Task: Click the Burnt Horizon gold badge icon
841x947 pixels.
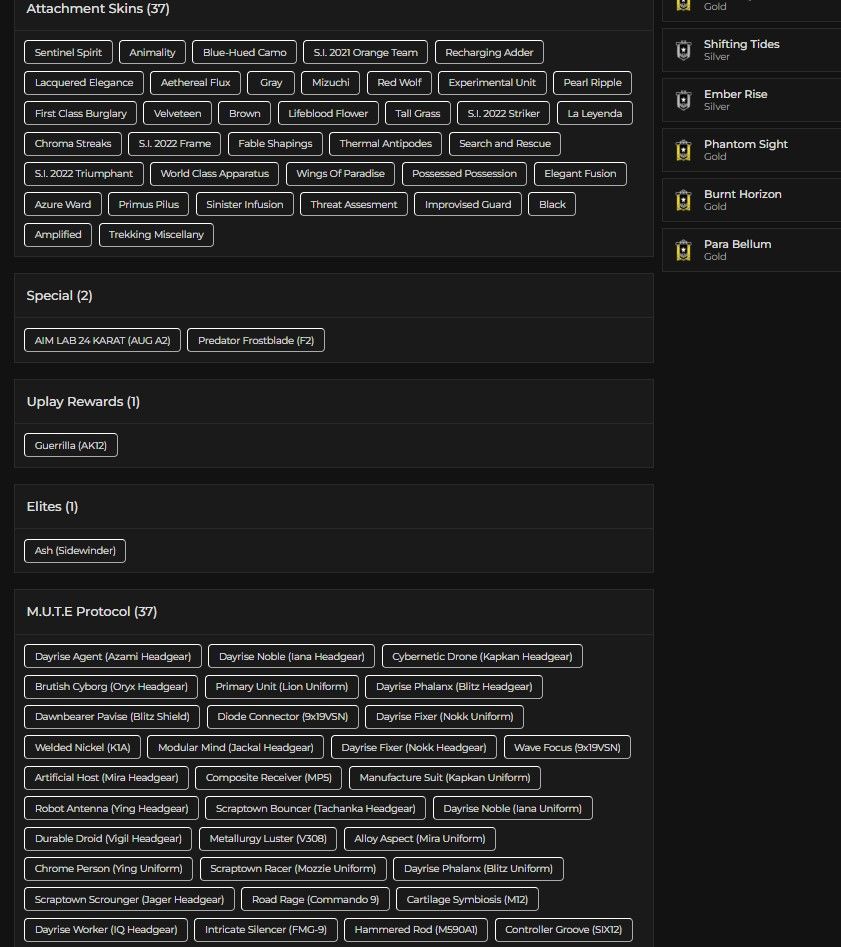Action: pos(683,201)
